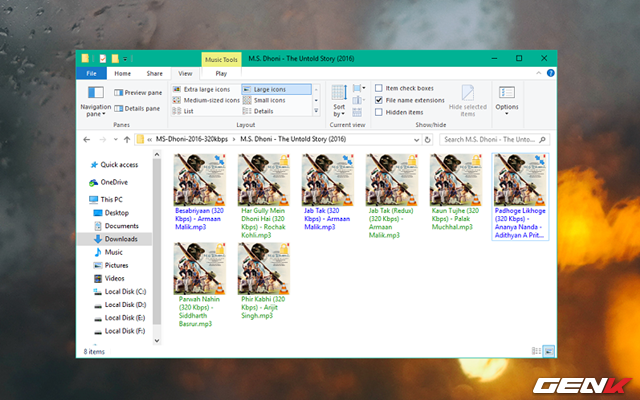Select Kaun Tujhe Palak Muchhal.mp3
Viewport: 640px width, 400px height.
(456, 192)
